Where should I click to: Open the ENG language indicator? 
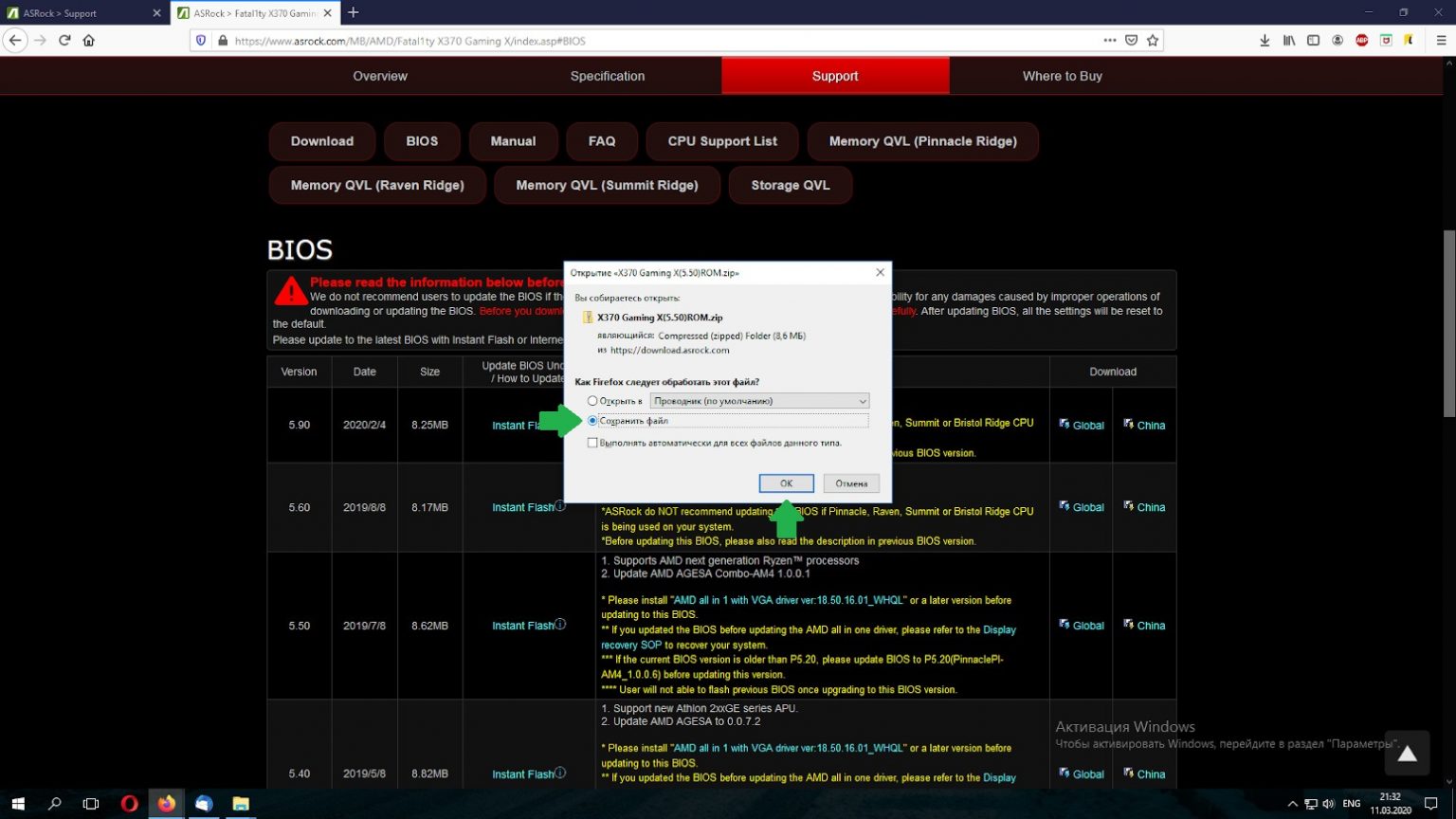[1352, 804]
